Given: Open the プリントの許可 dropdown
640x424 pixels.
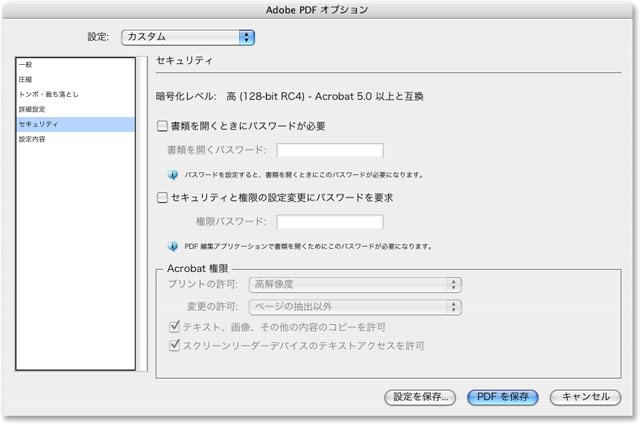Looking at the screenshot, I should (x=354, y=285).
